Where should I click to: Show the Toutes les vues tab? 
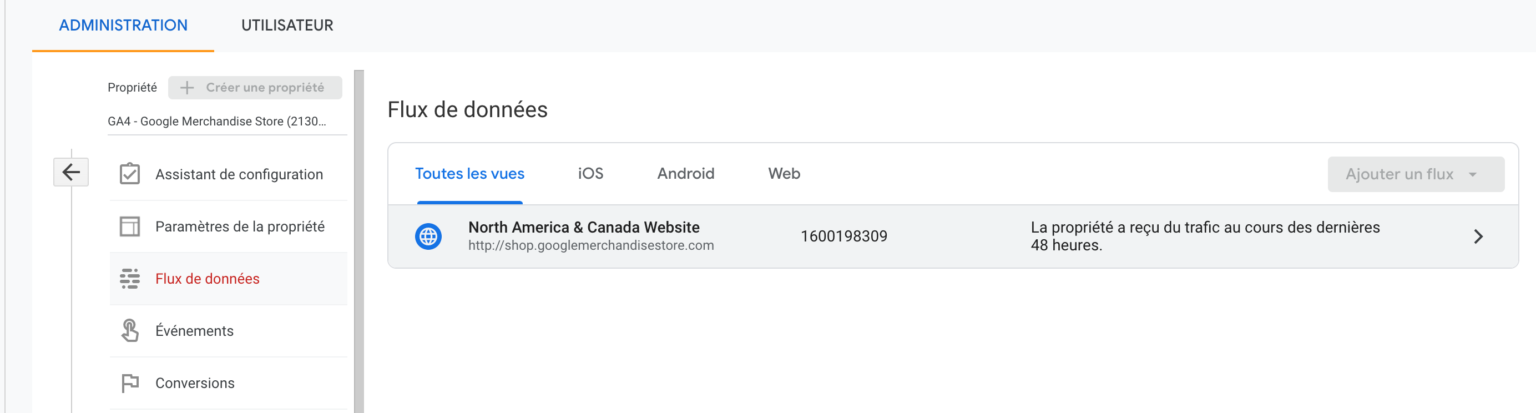(x=470, y=174)
